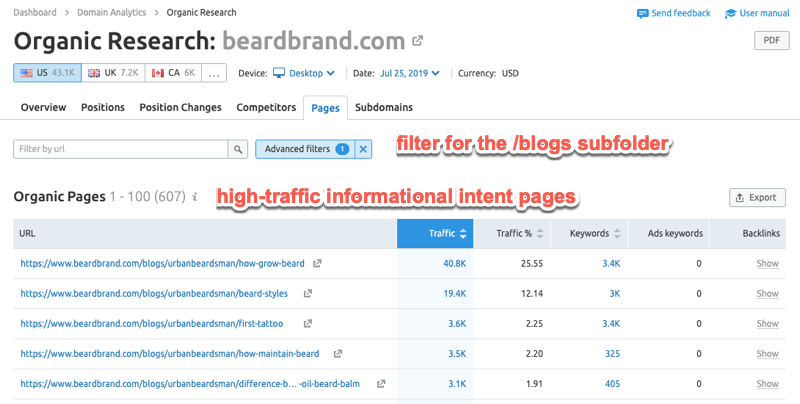Select the Pages tab
Viewport: 800px width, 404px height.
[326, 108]
